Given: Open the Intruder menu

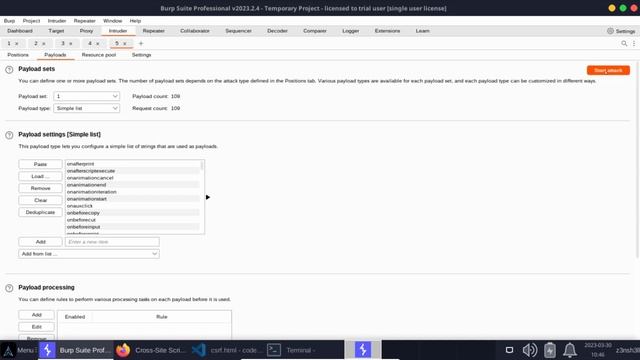Looking at the screenshot, I should pyautogui.click(x=57, y=21).
